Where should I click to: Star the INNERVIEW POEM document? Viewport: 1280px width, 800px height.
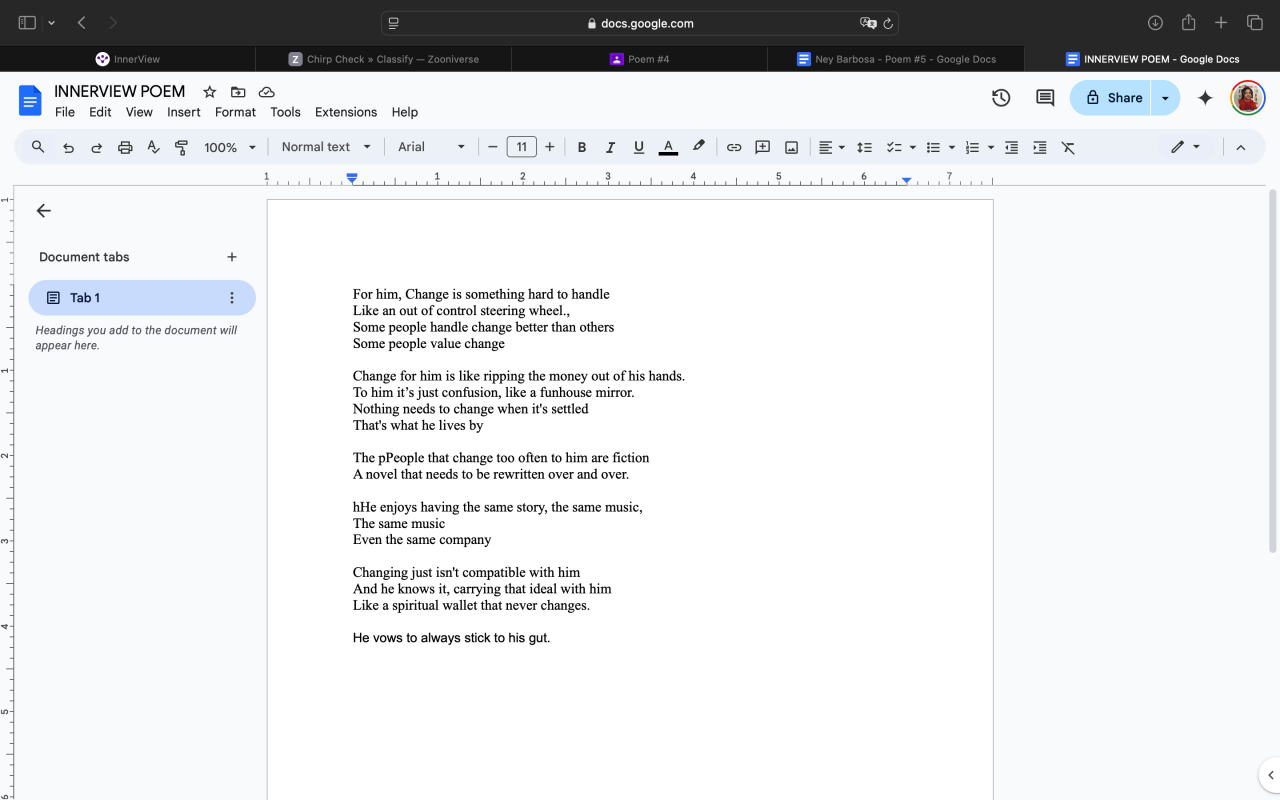click(210, 92)
